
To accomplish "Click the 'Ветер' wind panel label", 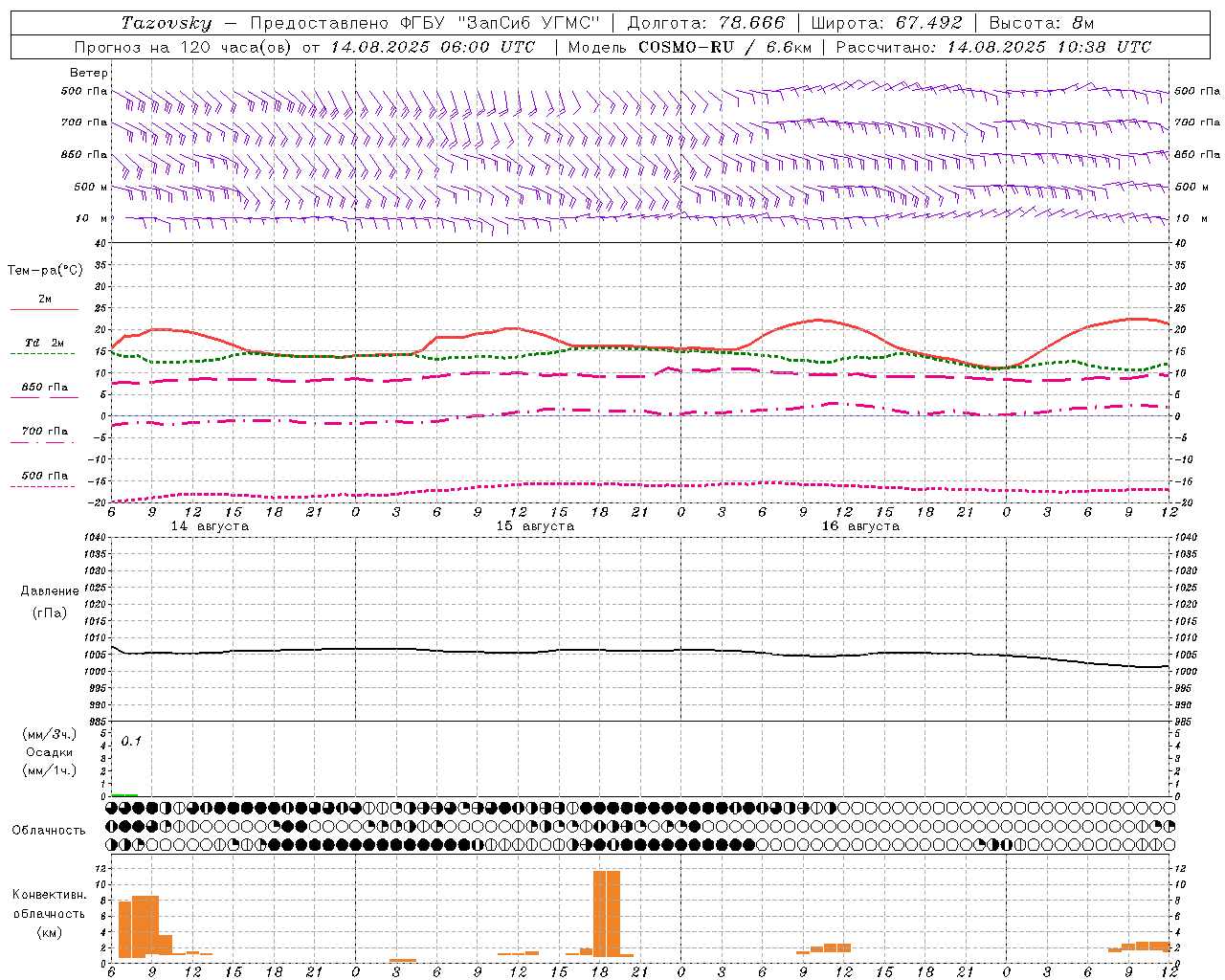I will (x=89, y=73).
